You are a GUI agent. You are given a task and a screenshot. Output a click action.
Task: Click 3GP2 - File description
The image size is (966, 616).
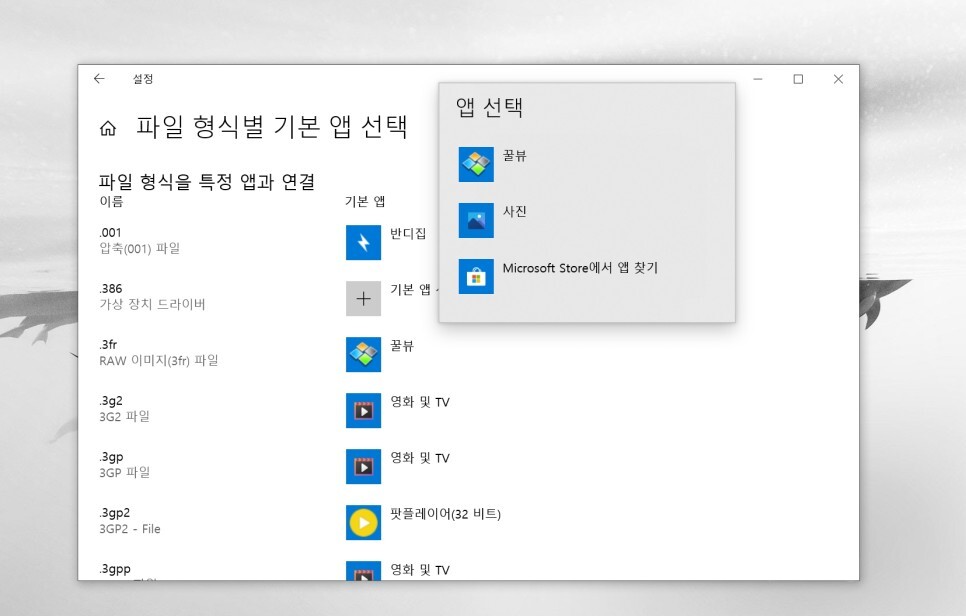(130, 529)
